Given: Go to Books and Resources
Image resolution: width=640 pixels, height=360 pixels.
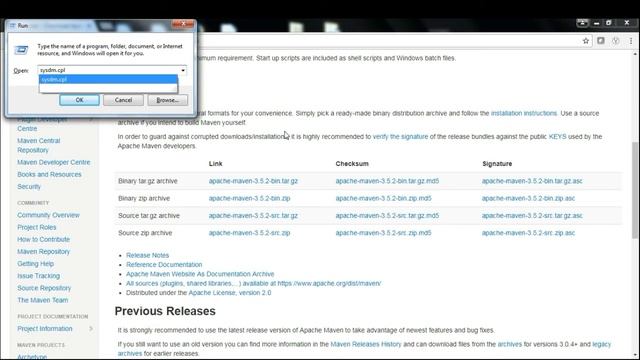Looking at the screenshot, I should click(49, 174).
